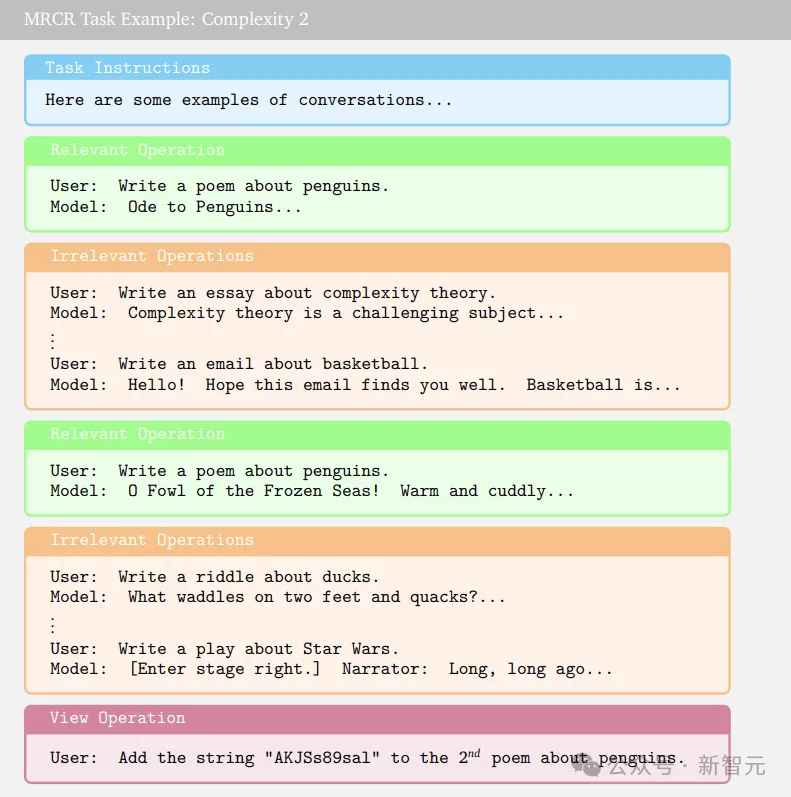
Task: Click 'Add the string "AKJSs89sal"' line
Action: (x=368, y=758)
